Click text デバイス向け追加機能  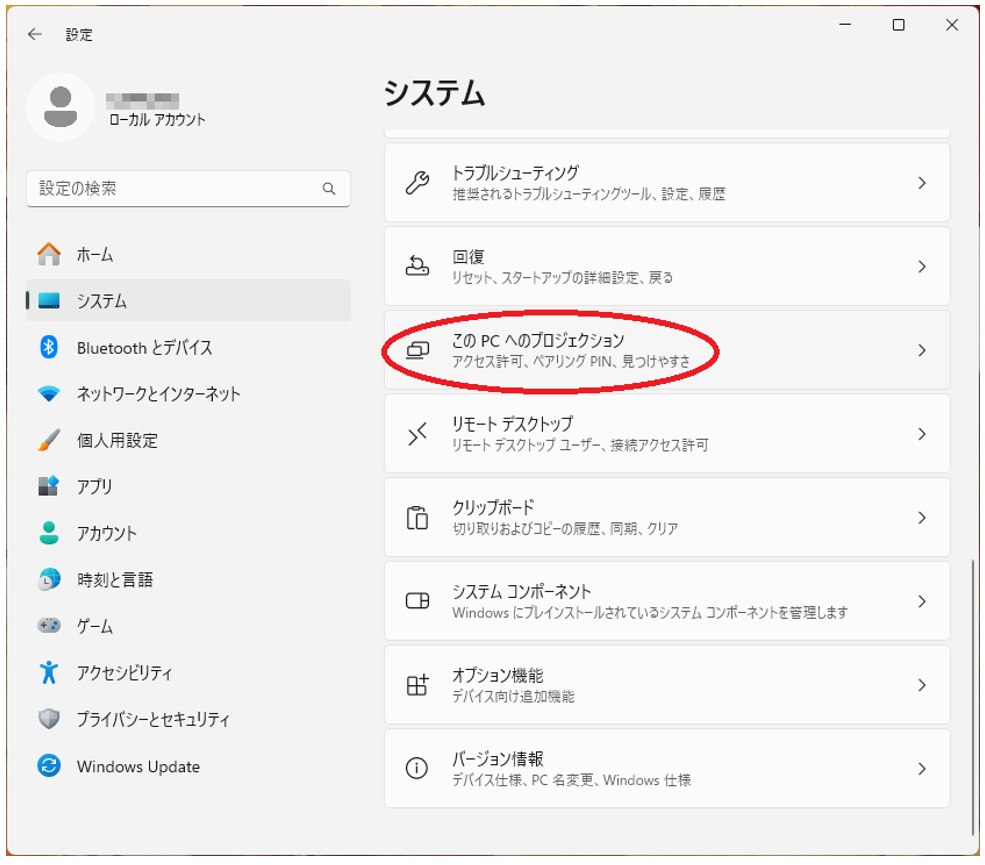click(x=513, y=696)
